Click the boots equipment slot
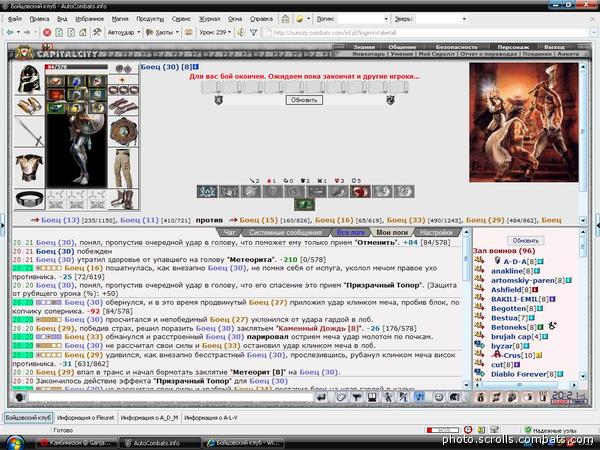 coord(124,199)
